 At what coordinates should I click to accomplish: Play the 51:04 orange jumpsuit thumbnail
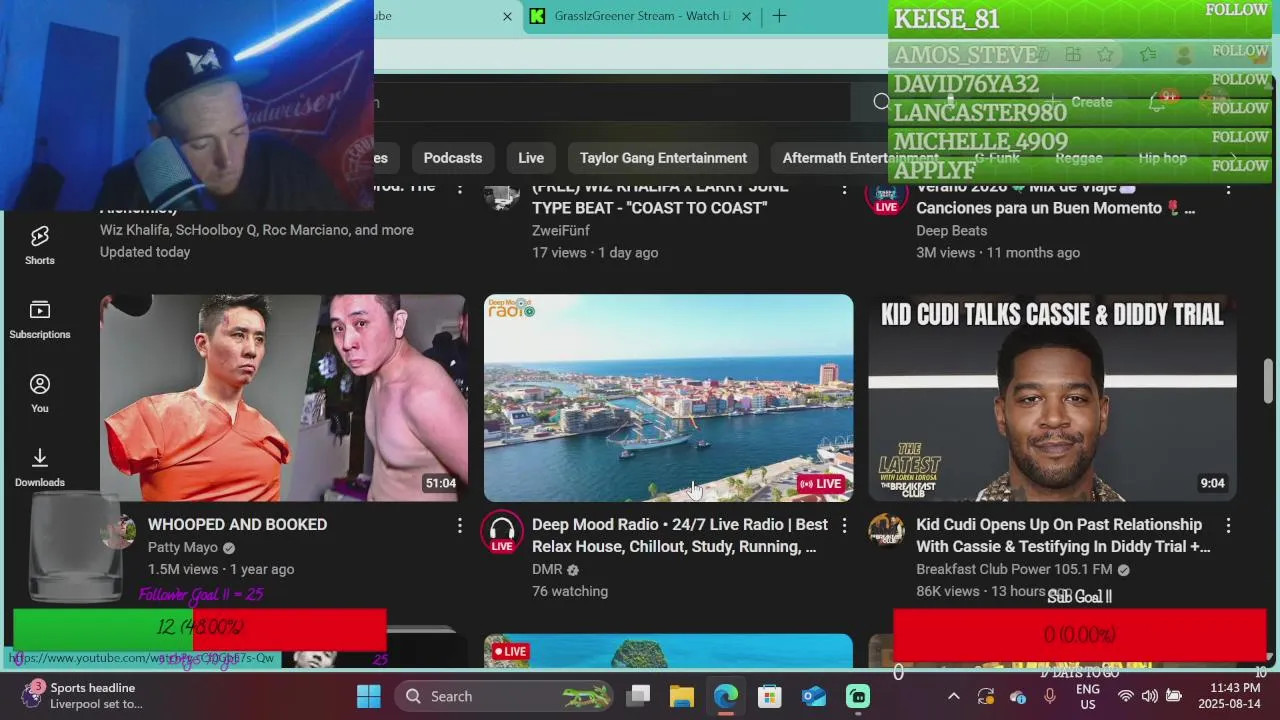[x=283, y=398]
